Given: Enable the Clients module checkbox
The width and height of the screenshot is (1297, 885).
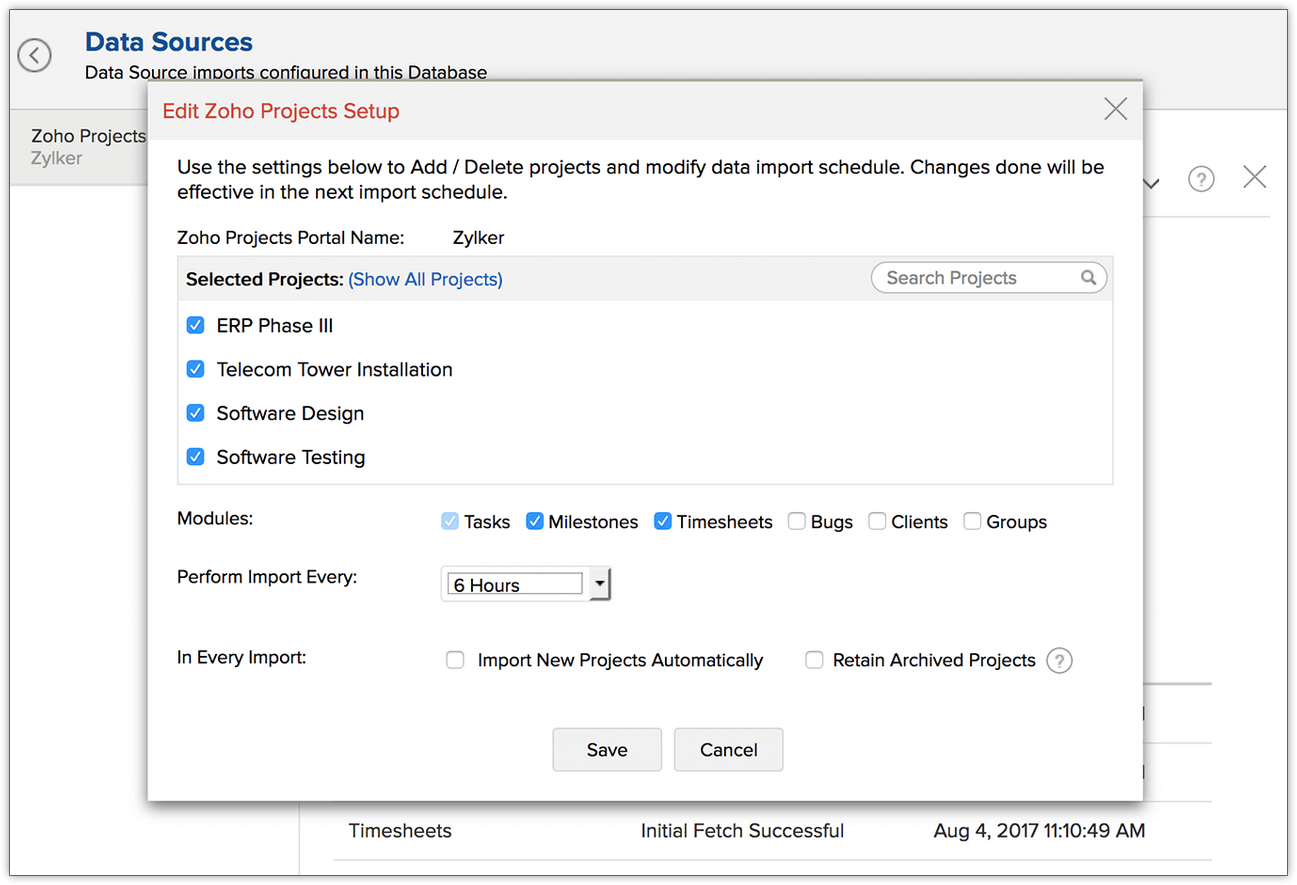Looking at the screenshot, I should 877,521.
